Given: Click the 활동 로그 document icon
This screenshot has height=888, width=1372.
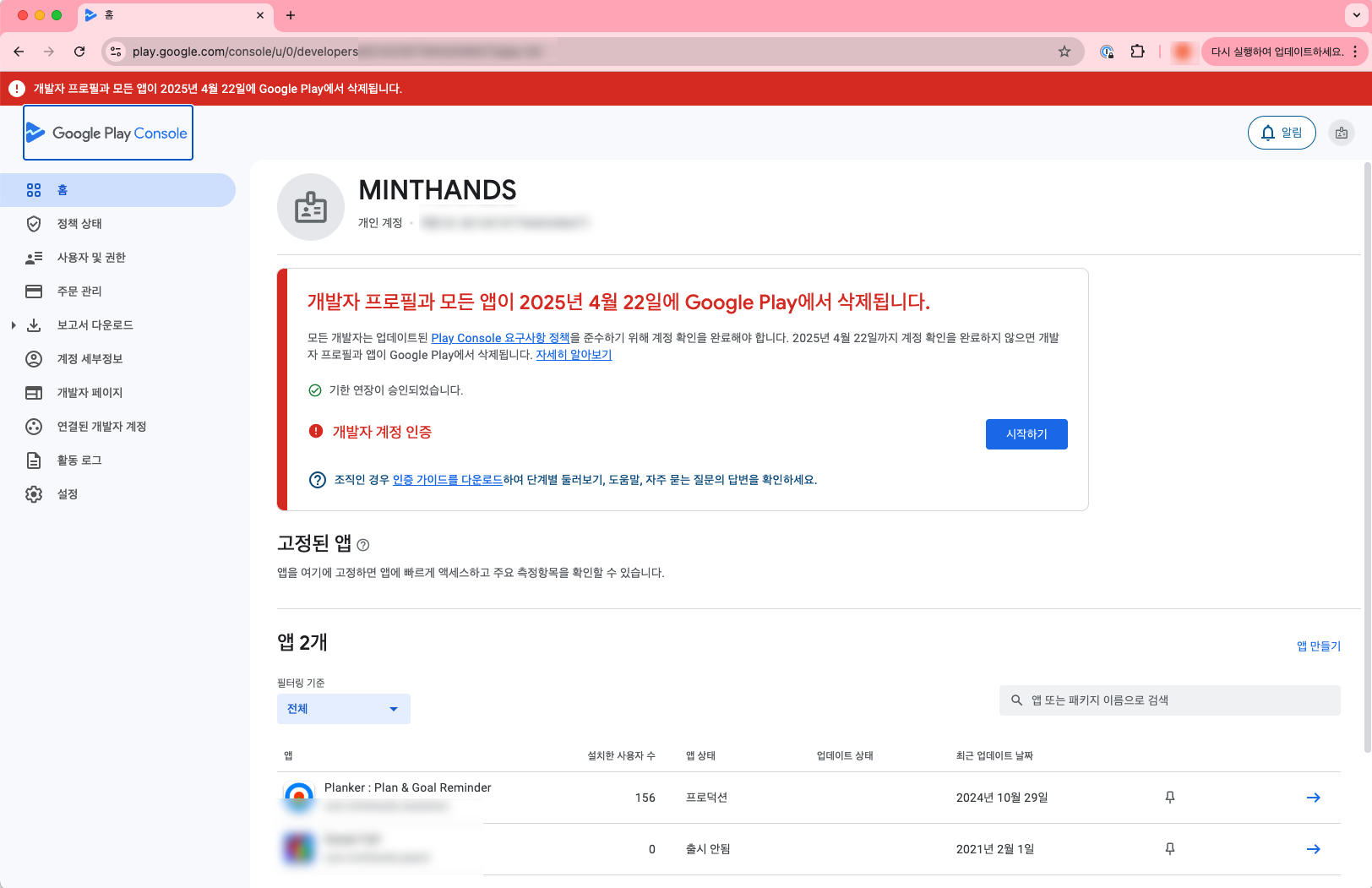Looking at the screenshot, I should point(34,460).
